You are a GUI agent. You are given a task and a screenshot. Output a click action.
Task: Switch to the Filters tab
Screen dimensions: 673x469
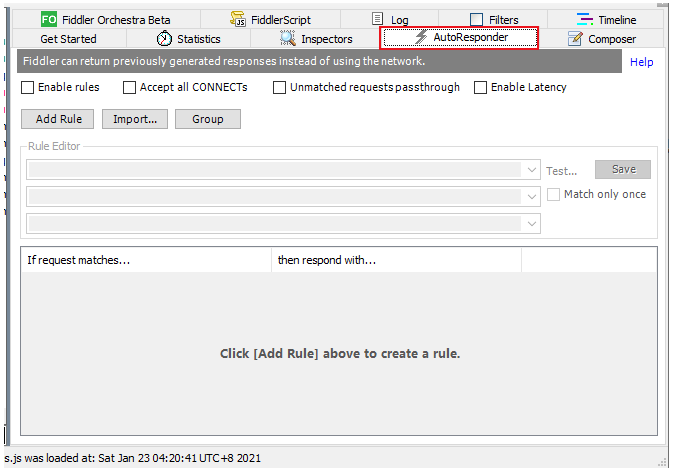(493, 20)
